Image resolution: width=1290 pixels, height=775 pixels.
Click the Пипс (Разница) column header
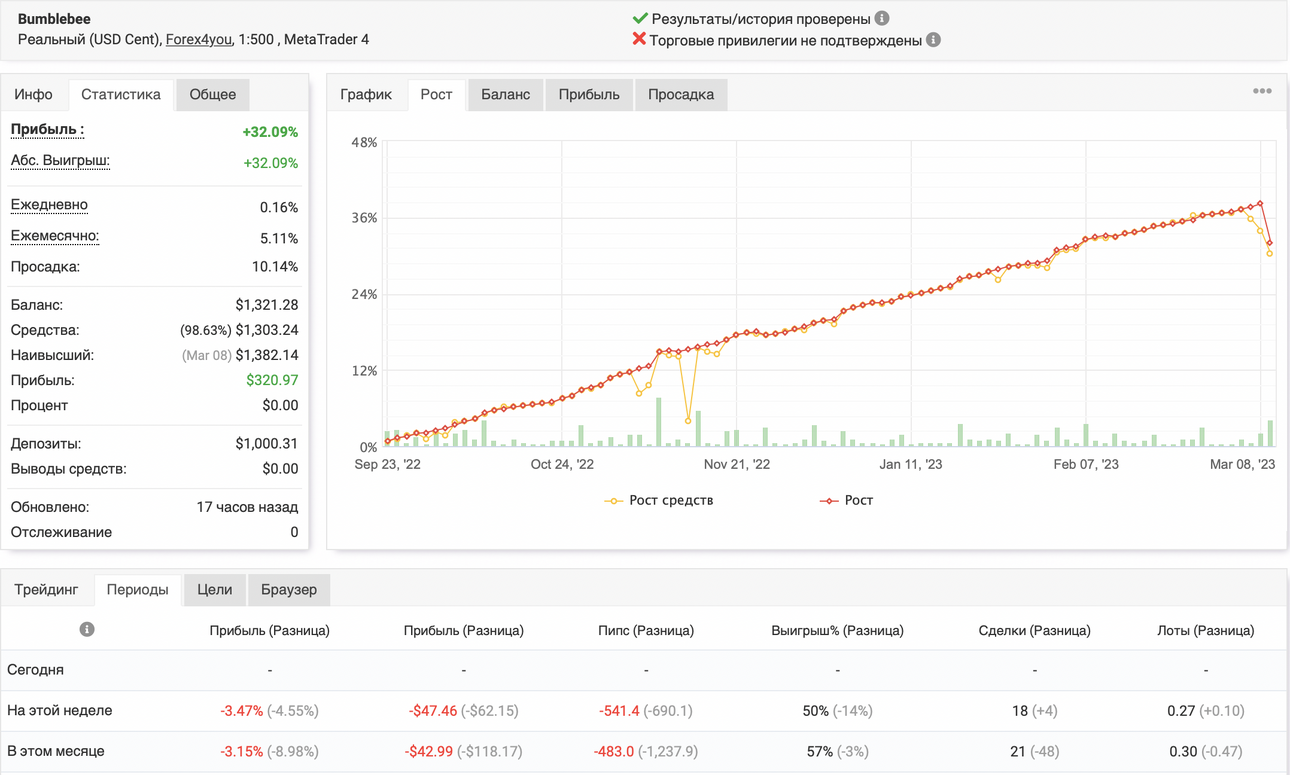click(646, 631)
